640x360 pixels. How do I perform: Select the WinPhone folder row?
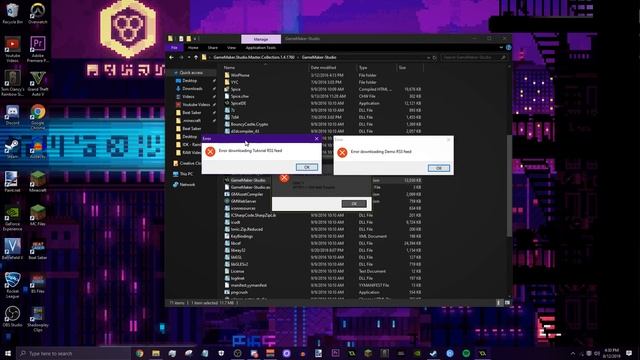pos(322,75)
